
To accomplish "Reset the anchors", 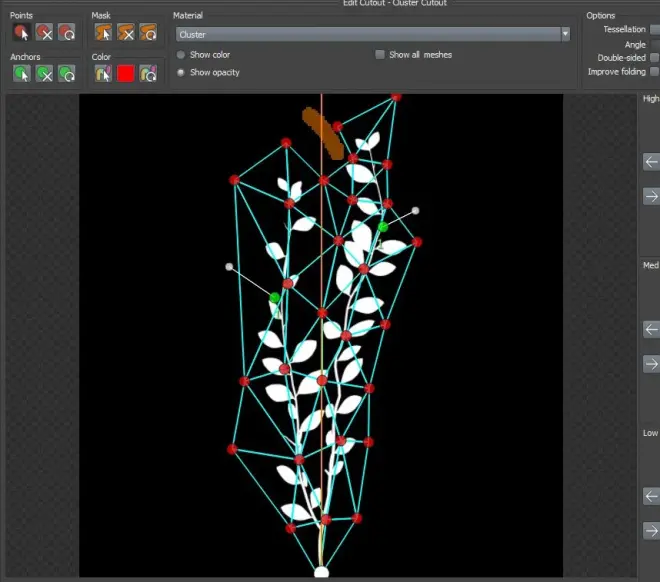I will (67, 74).
